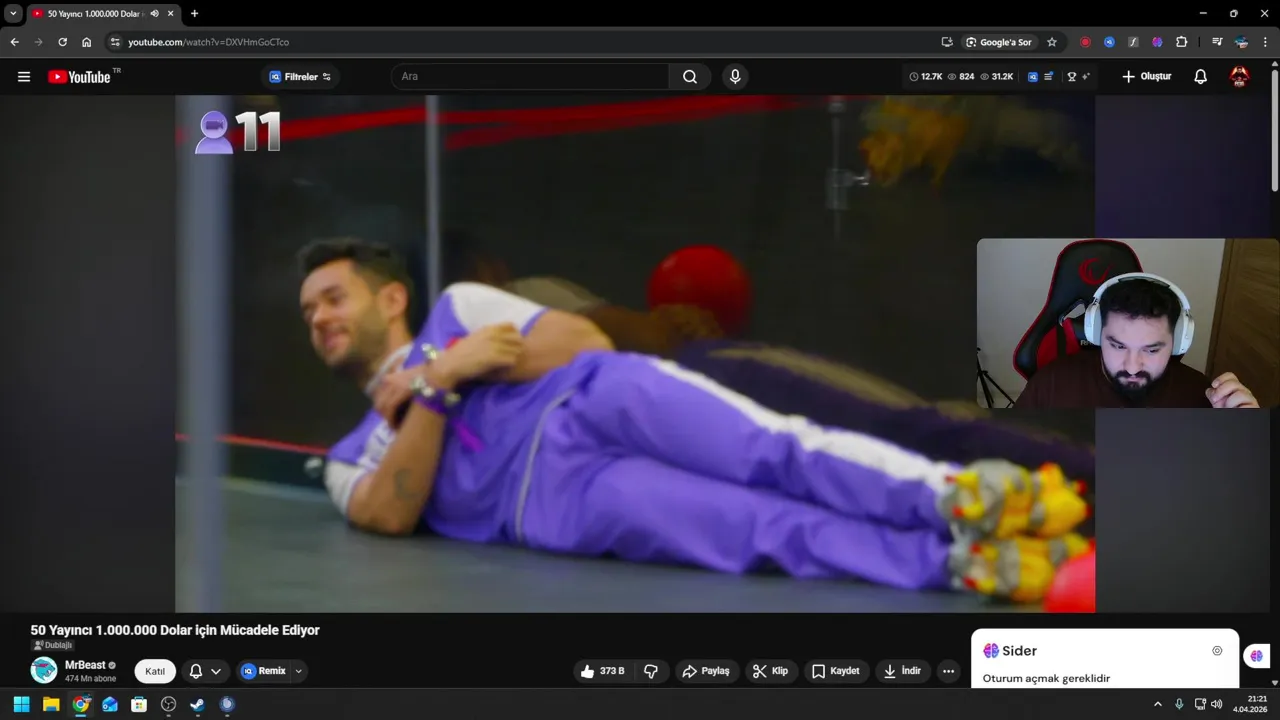Expand the Remix dropdown arrow

point(298,671)
